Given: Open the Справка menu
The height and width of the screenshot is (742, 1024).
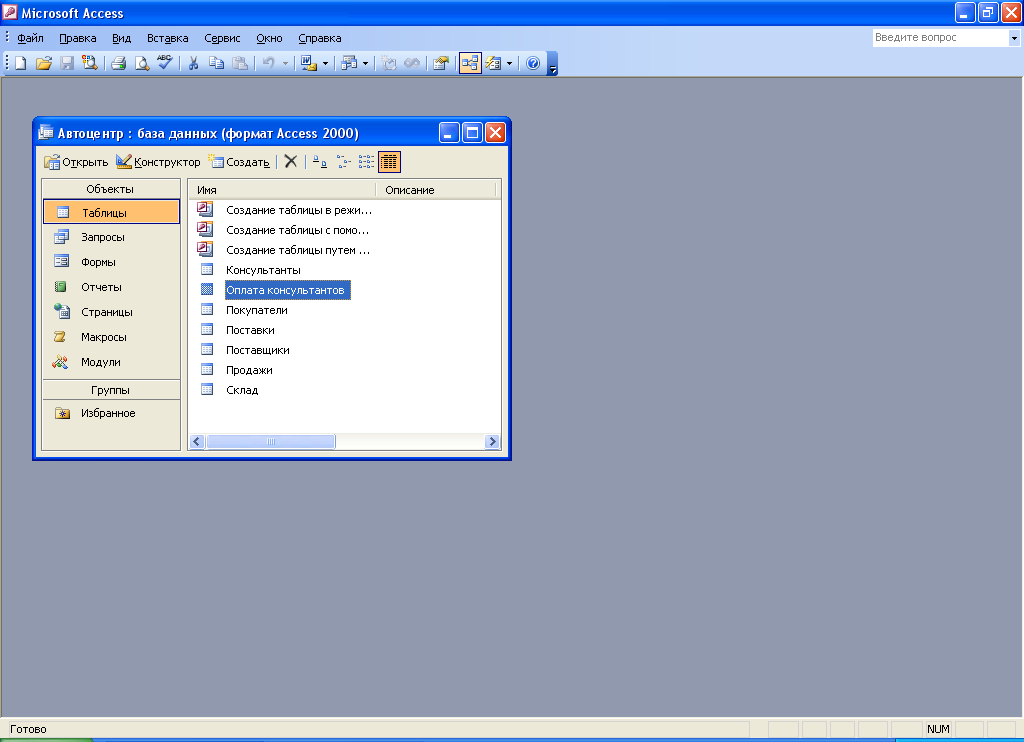Looking at the screenshot, I should [319, 38].
